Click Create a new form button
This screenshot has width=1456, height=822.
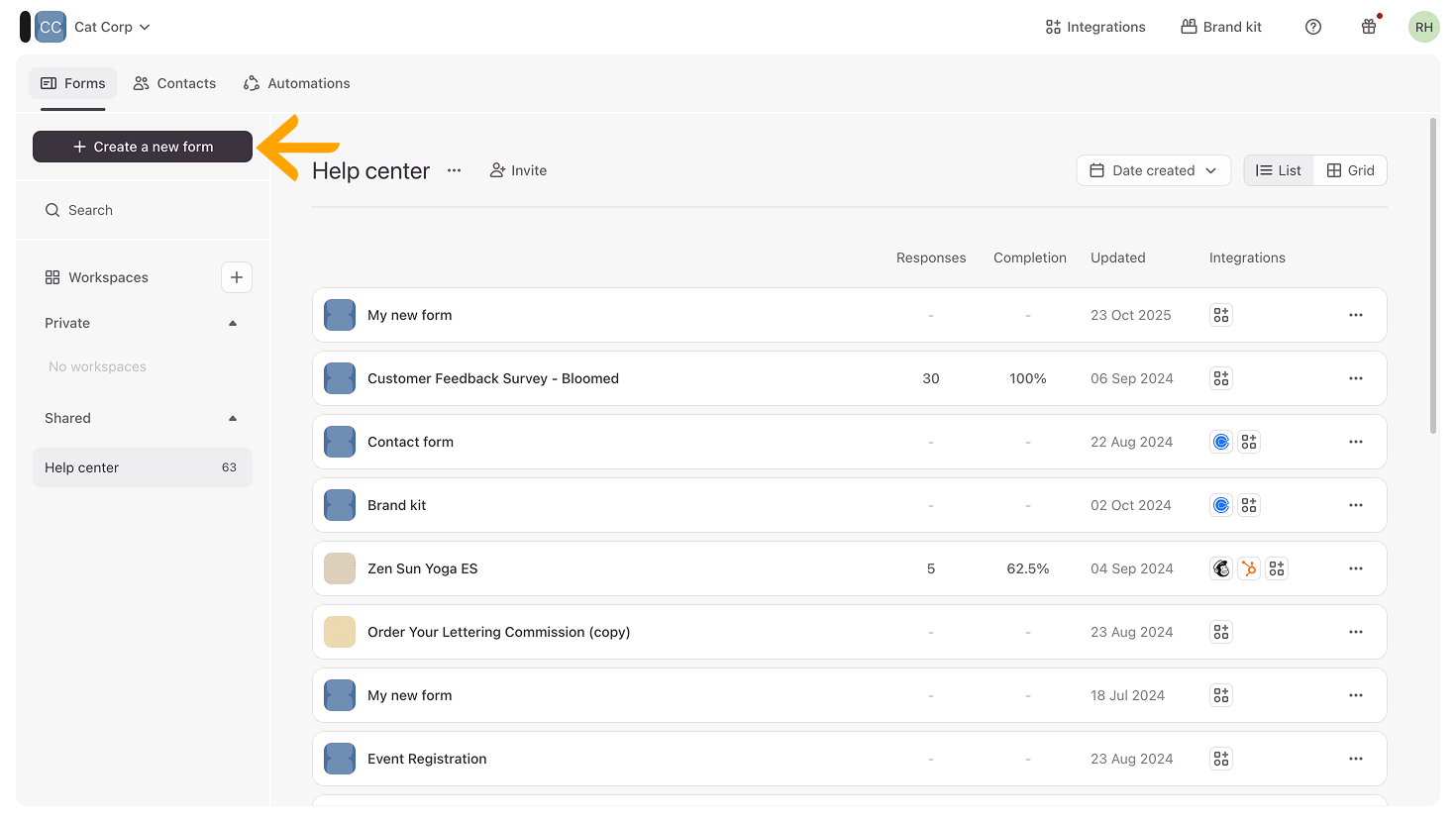(x=143, y=147)
